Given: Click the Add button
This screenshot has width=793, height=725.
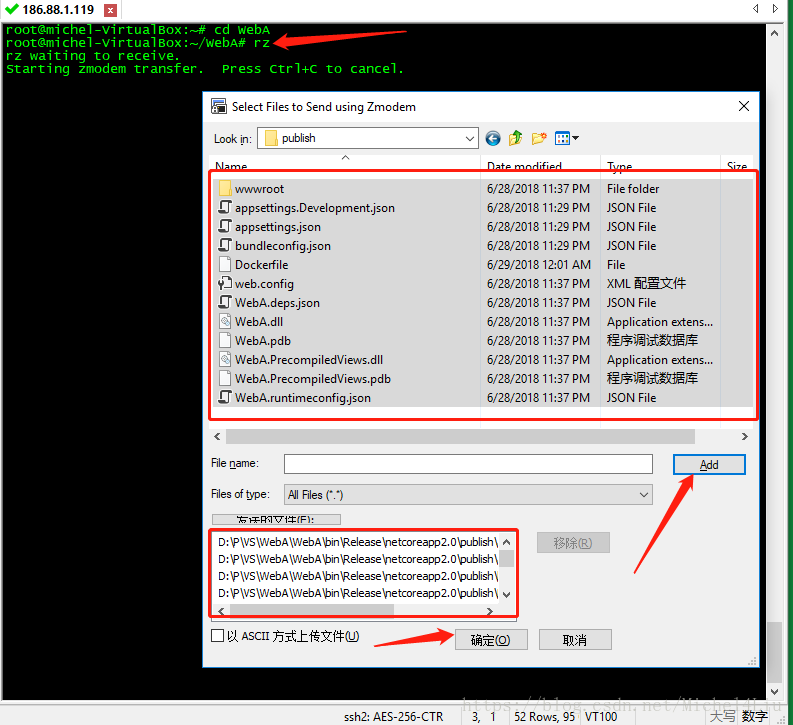Looking at the screenshot, I should click(x=709, y=465).
